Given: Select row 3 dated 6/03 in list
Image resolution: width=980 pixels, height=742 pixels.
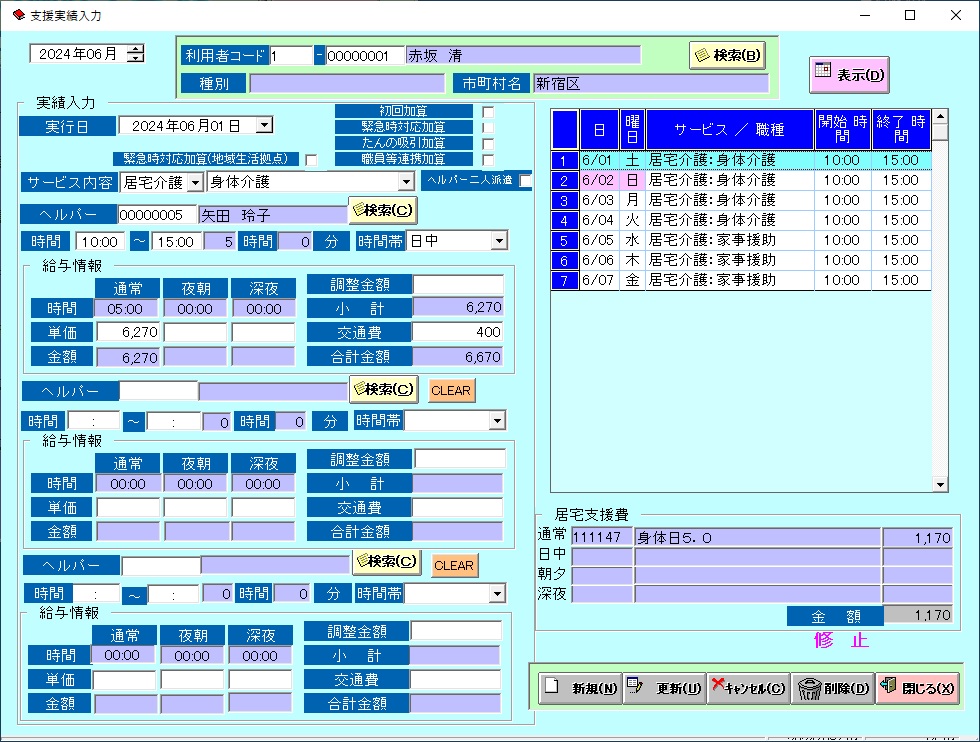Looking at the screenshot, I should pyautogui.click(x=741, y=200).
